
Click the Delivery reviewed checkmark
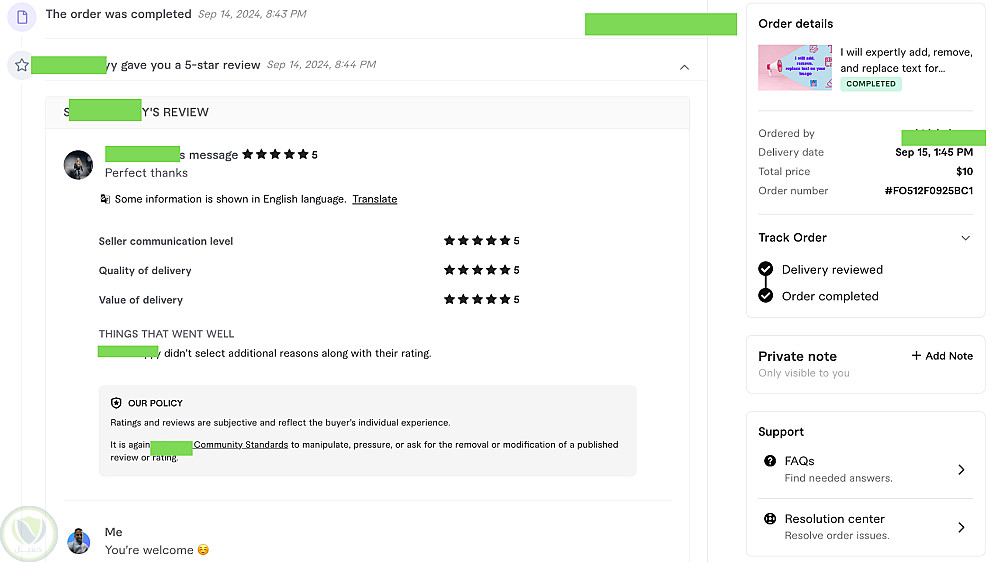point(766,269)
